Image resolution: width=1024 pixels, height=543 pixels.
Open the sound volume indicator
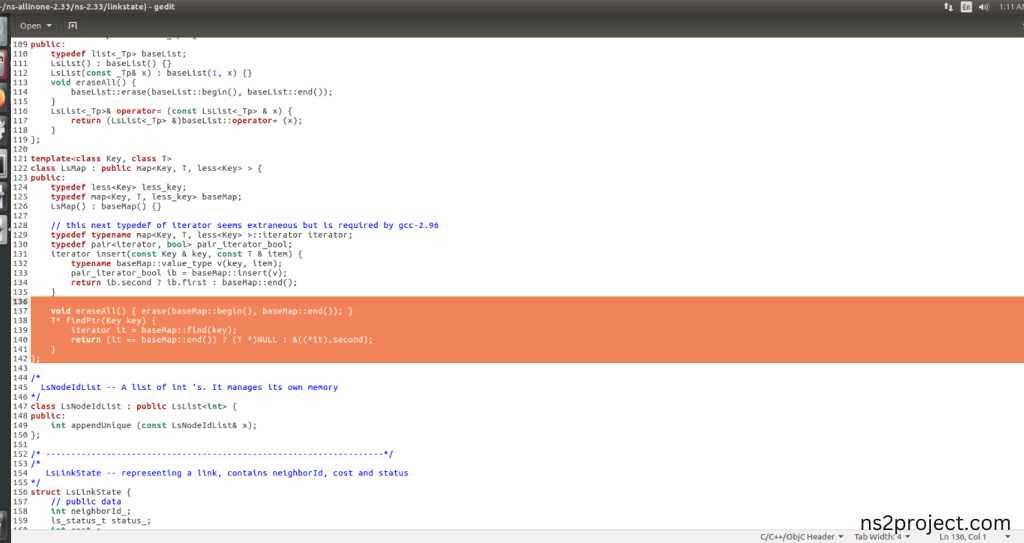coord(984,7)
